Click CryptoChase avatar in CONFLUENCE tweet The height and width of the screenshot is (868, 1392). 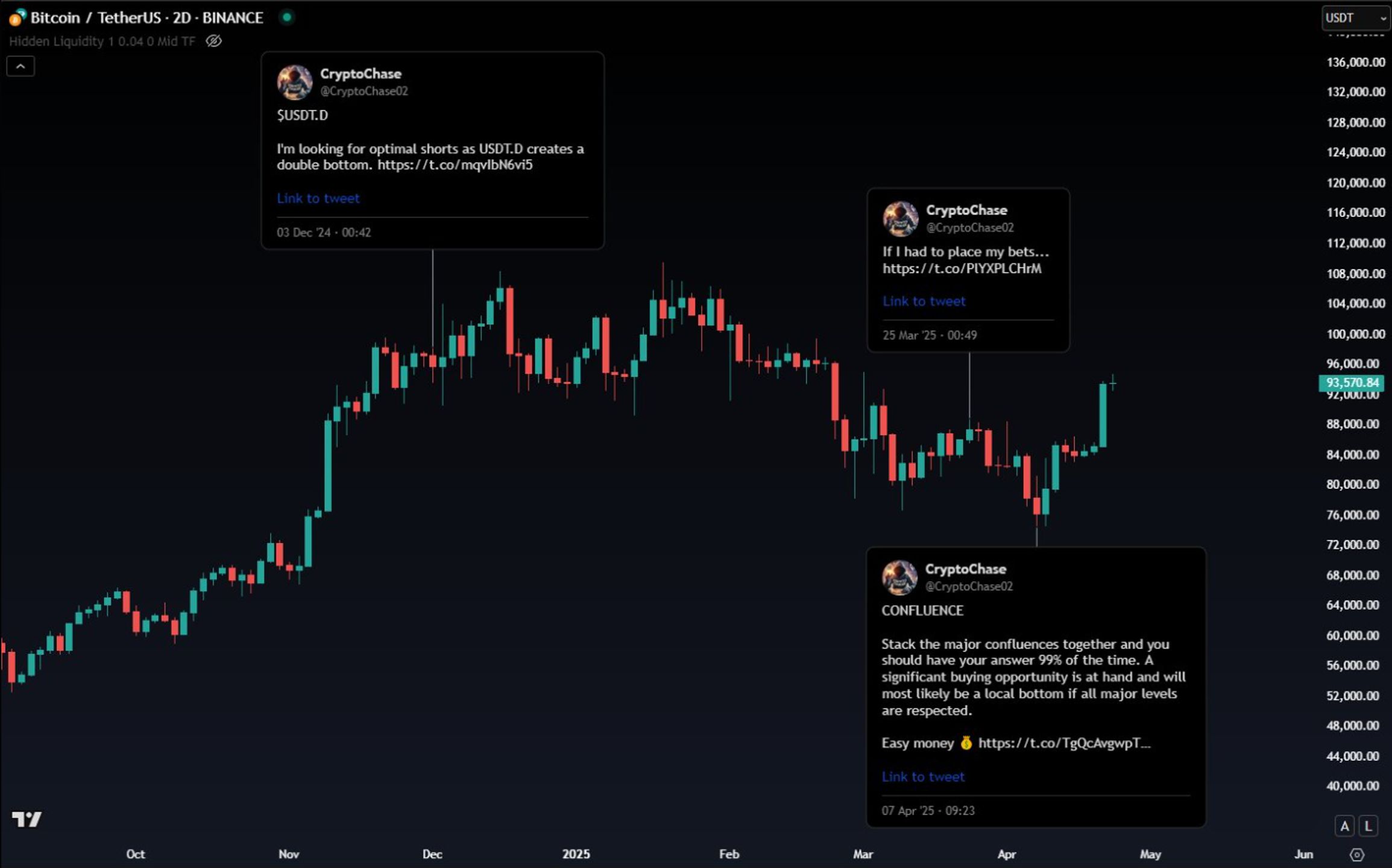click(x=899, y=577)
